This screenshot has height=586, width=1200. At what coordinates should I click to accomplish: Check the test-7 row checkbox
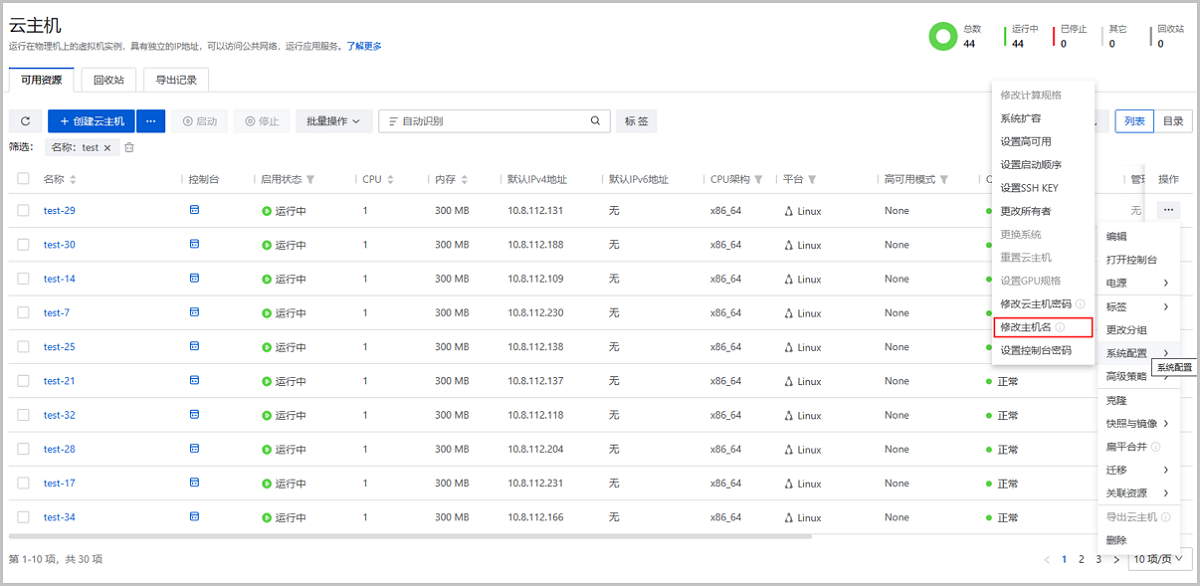click(23, 313)
